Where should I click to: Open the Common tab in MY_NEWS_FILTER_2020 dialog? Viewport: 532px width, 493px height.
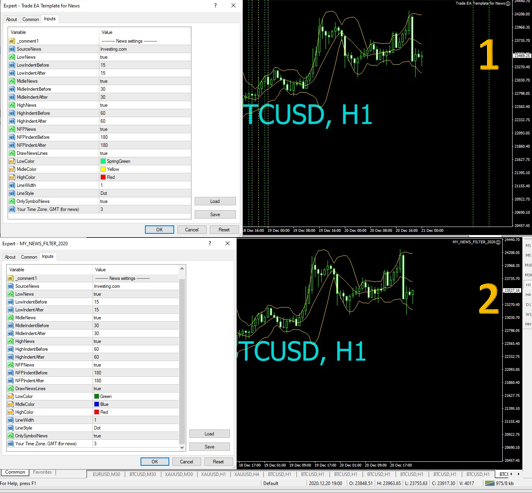tap(29, 257)
